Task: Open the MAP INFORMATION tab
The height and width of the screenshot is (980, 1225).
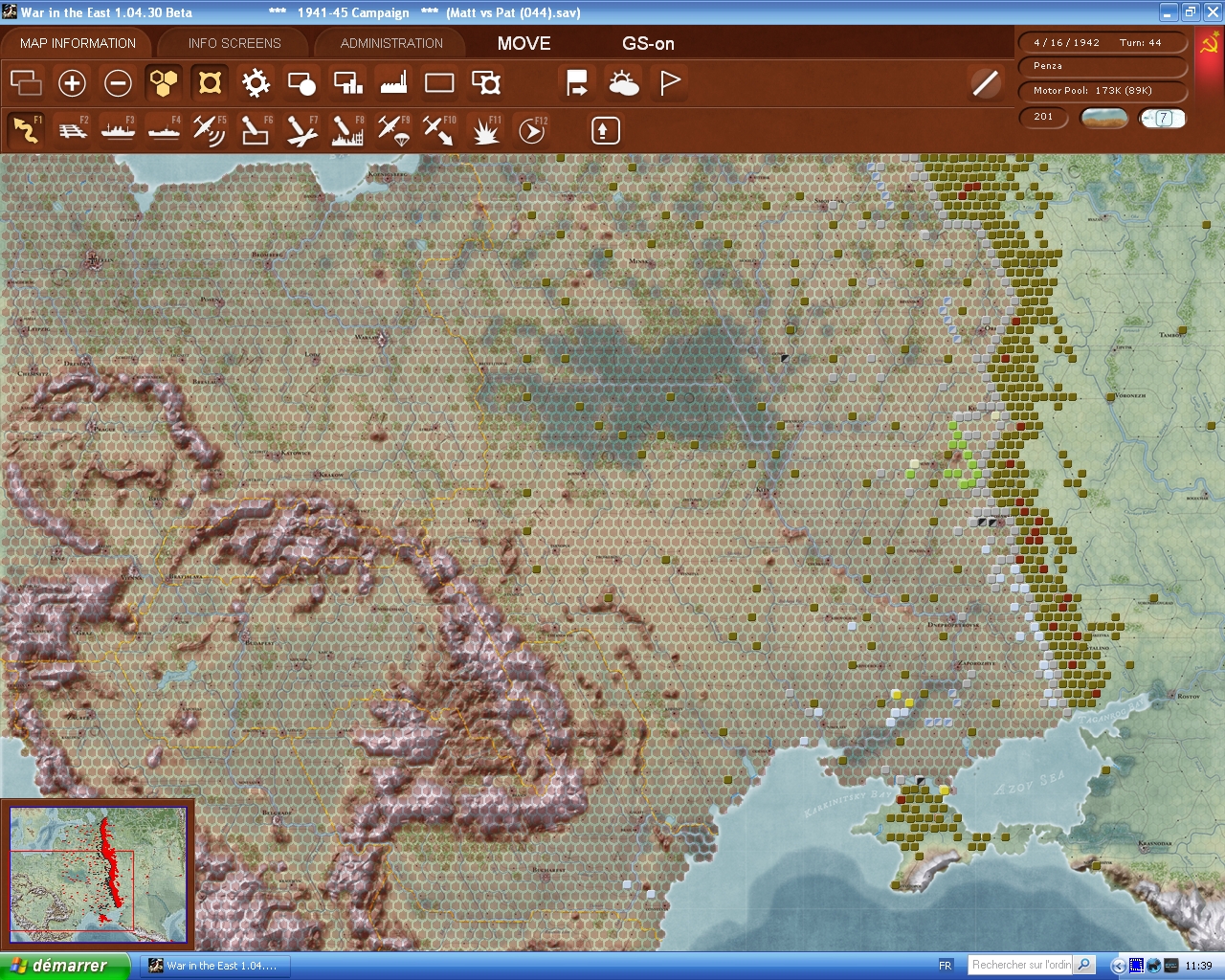Action: [x=78, y=43]
